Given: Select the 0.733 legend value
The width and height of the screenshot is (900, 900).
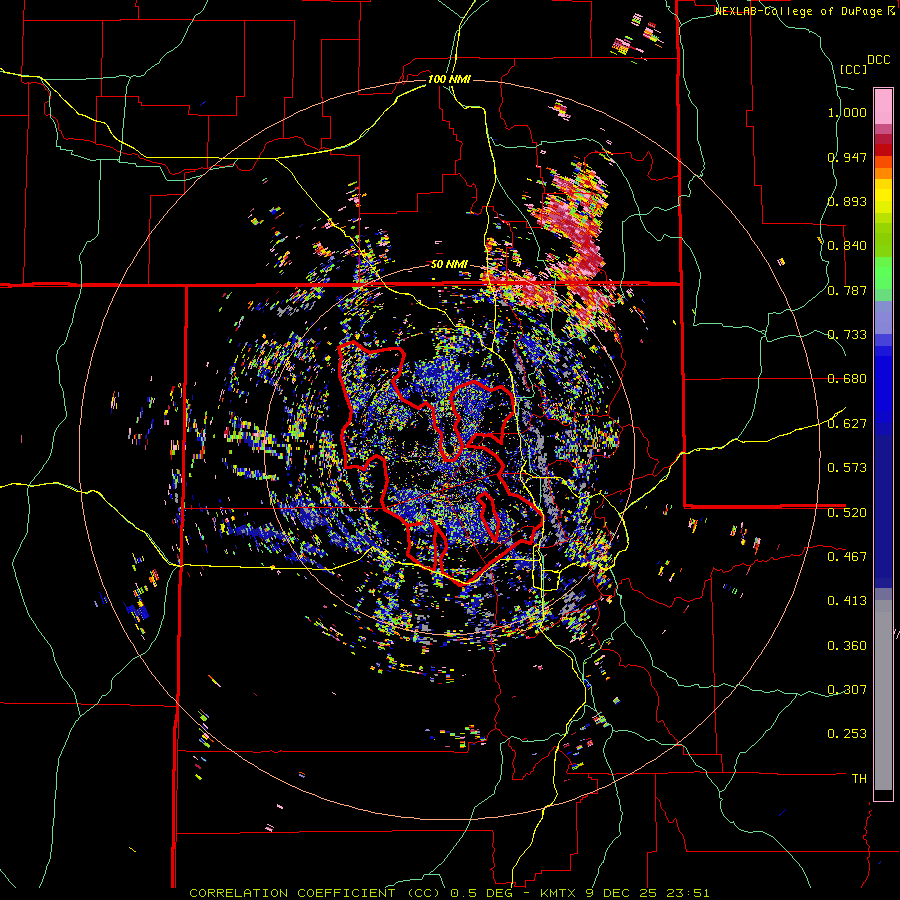Looking at the screenshot, I should tap(847, 335).
